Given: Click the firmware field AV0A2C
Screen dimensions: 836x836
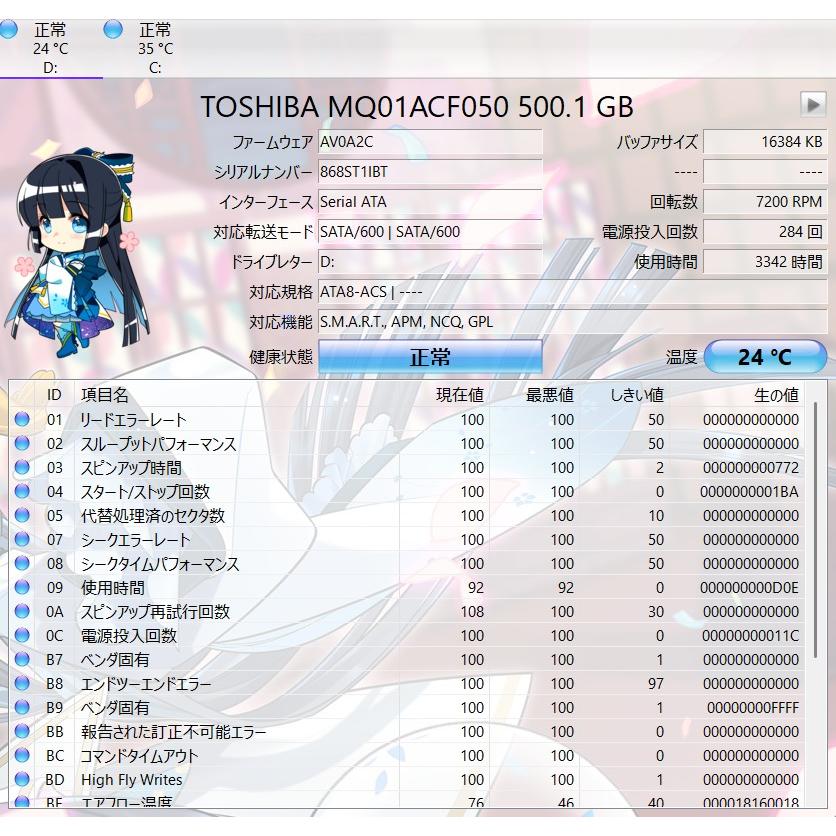Looking at the screenshot, I should click(x=430, y=142).
